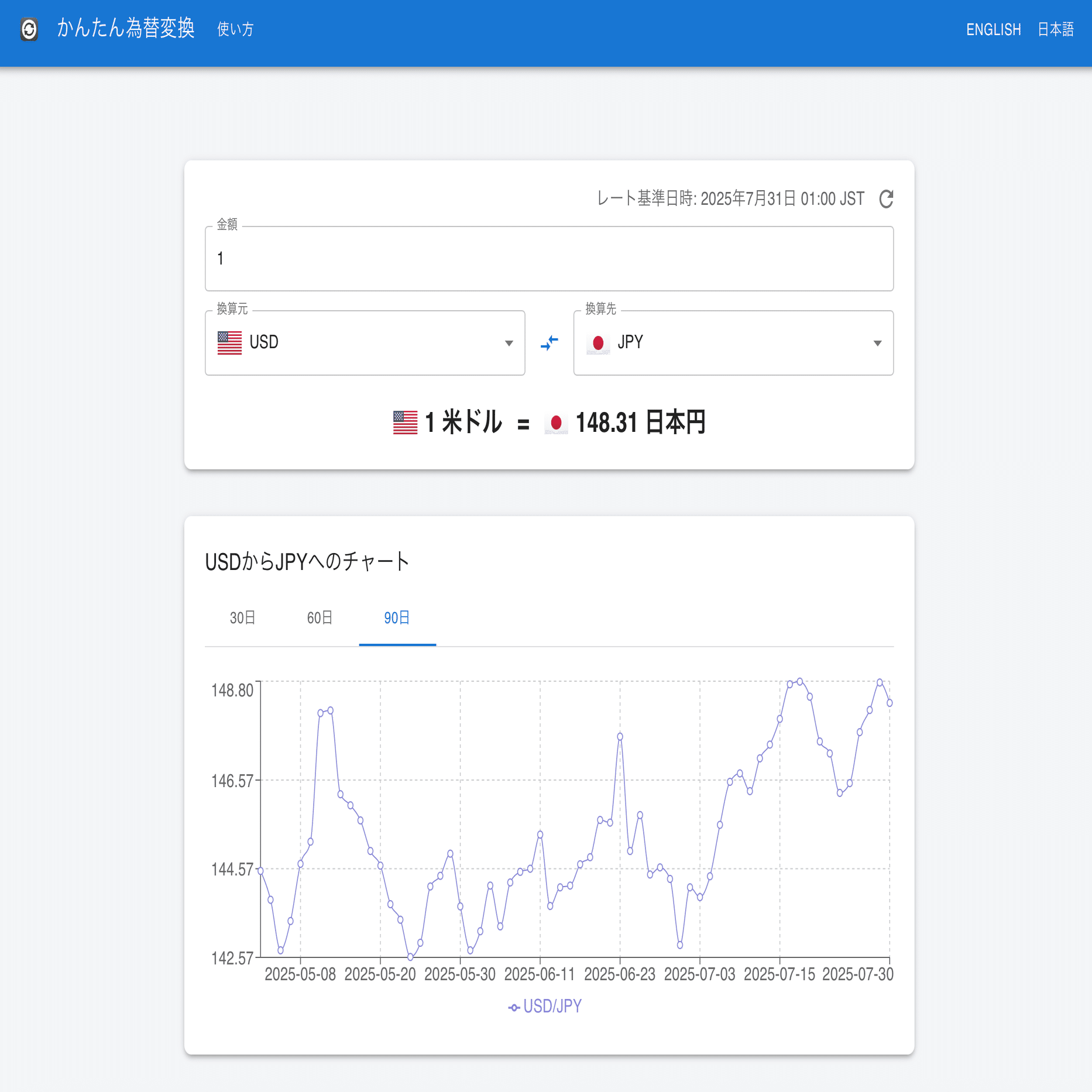Click the US flag in 換算元 field
The image size is (1092, 1092).
click(x=229, y=342)
